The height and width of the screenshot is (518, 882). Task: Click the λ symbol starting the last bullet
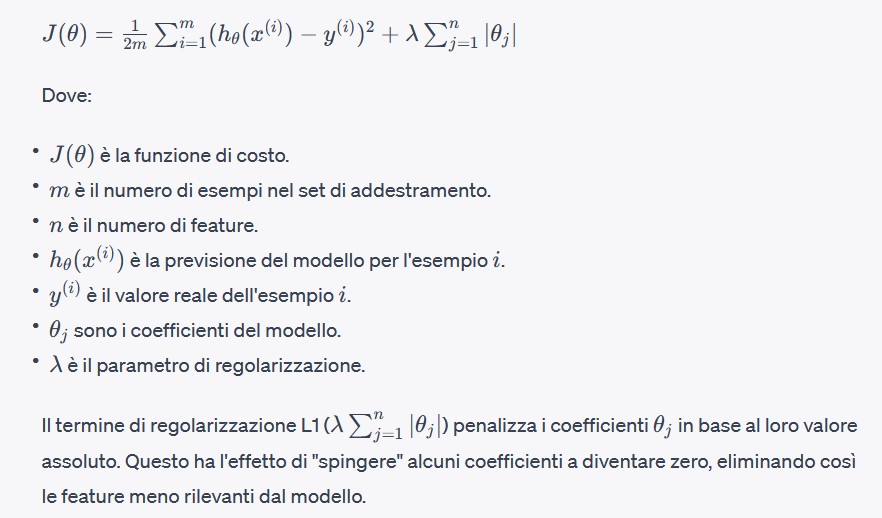pyautogui.click(x=56, y=364)
